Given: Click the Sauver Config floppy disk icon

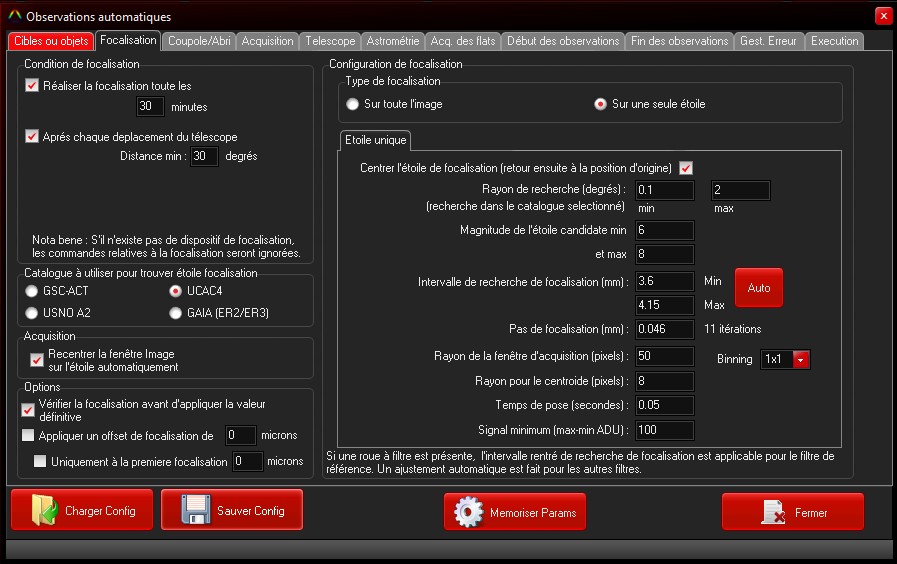Looking at the screenshot, I should [196, 509].
